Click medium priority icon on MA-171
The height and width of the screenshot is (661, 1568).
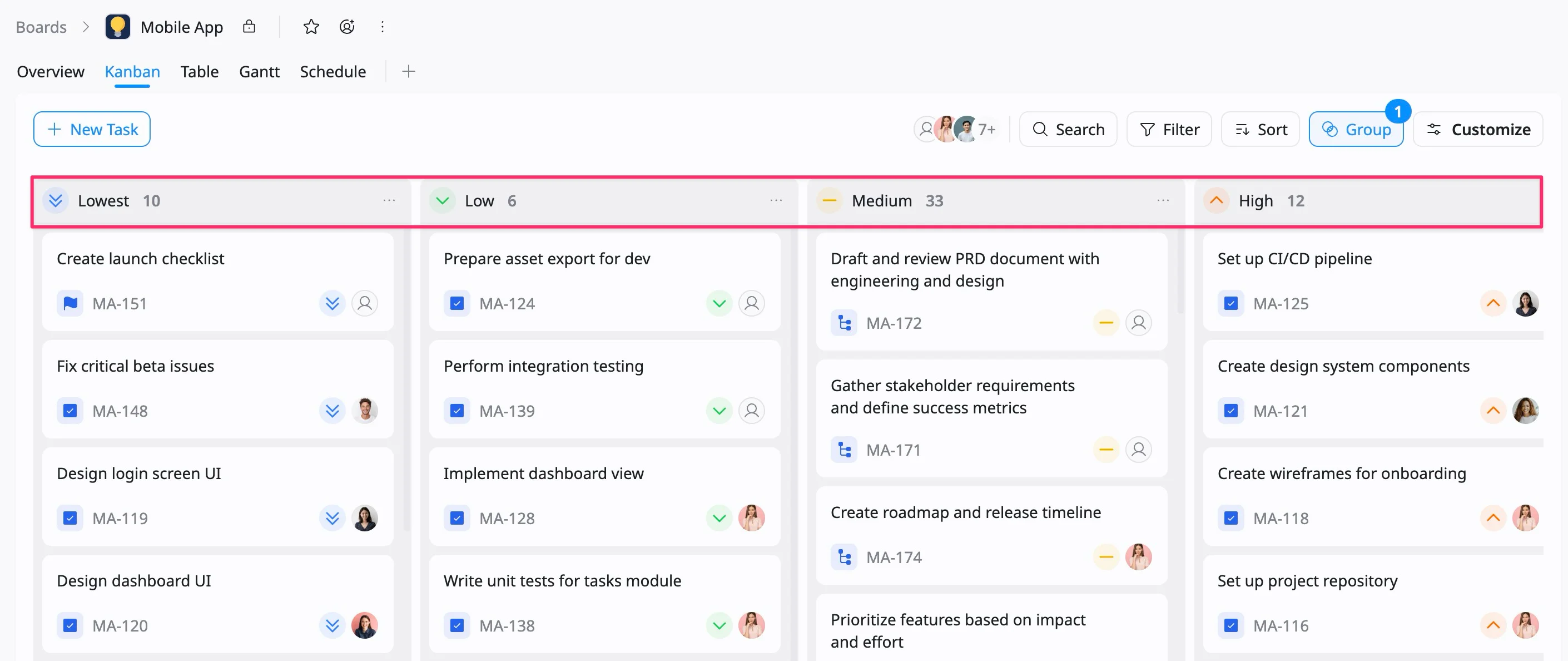pyautogui.click(x=1106, y=450)
